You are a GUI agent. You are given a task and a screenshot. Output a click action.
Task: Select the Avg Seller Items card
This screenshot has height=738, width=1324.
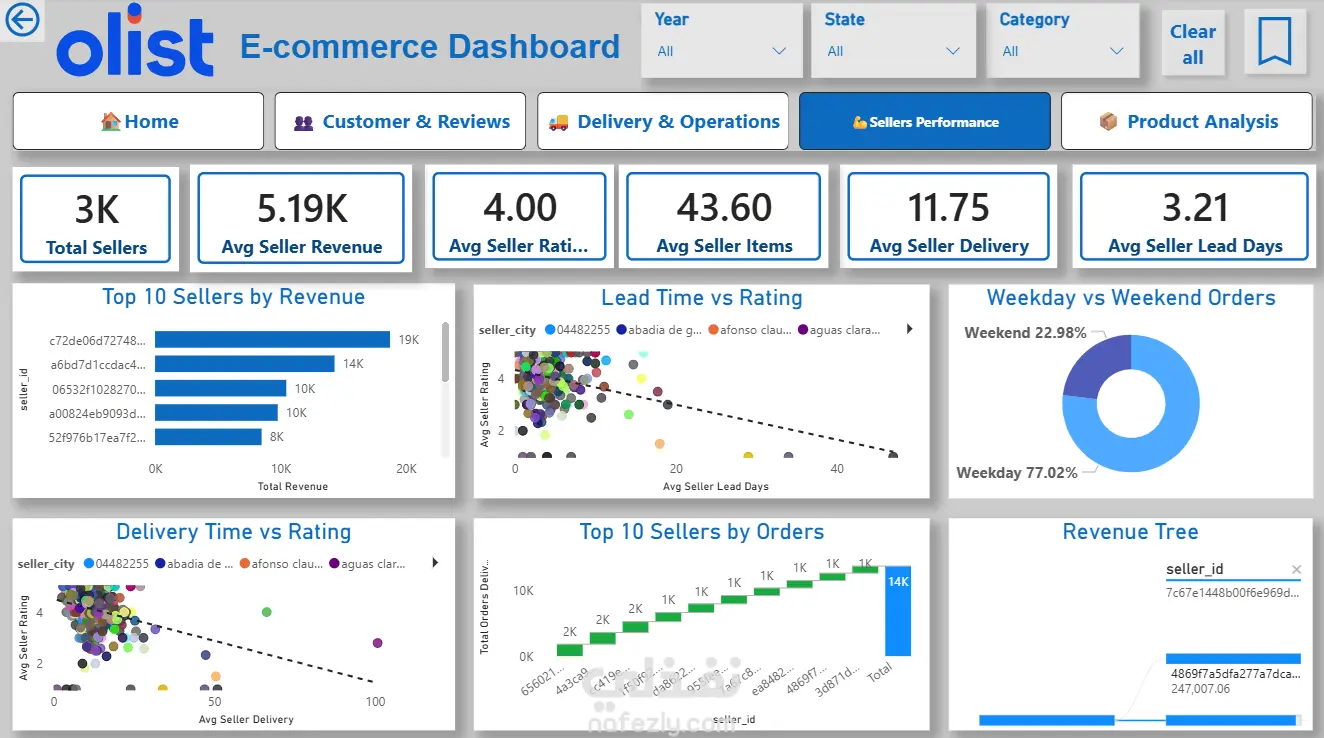click(x=724, y=218)
